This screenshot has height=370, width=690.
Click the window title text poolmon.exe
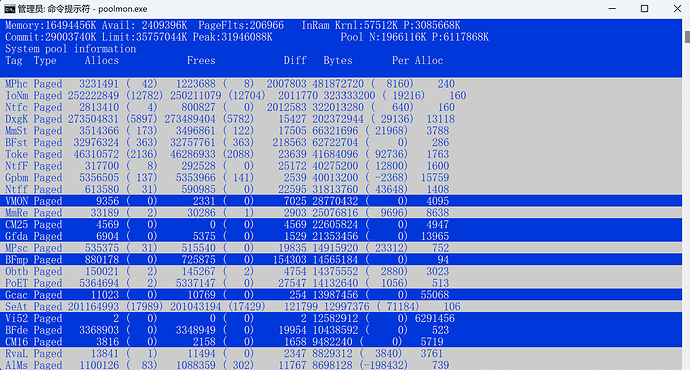point(123,9)
